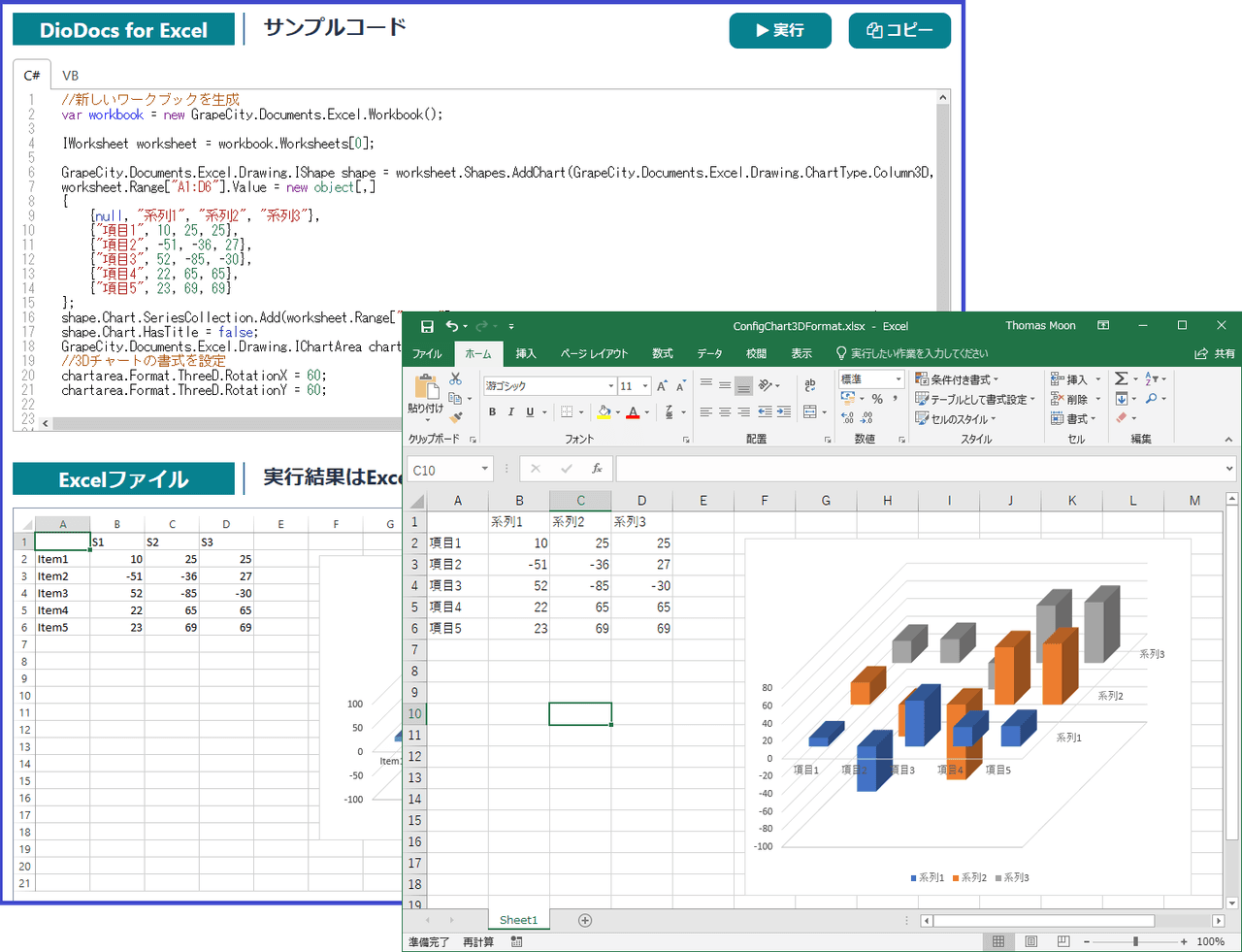
Task: Select the C# code tab
Action: coord(32,76)
